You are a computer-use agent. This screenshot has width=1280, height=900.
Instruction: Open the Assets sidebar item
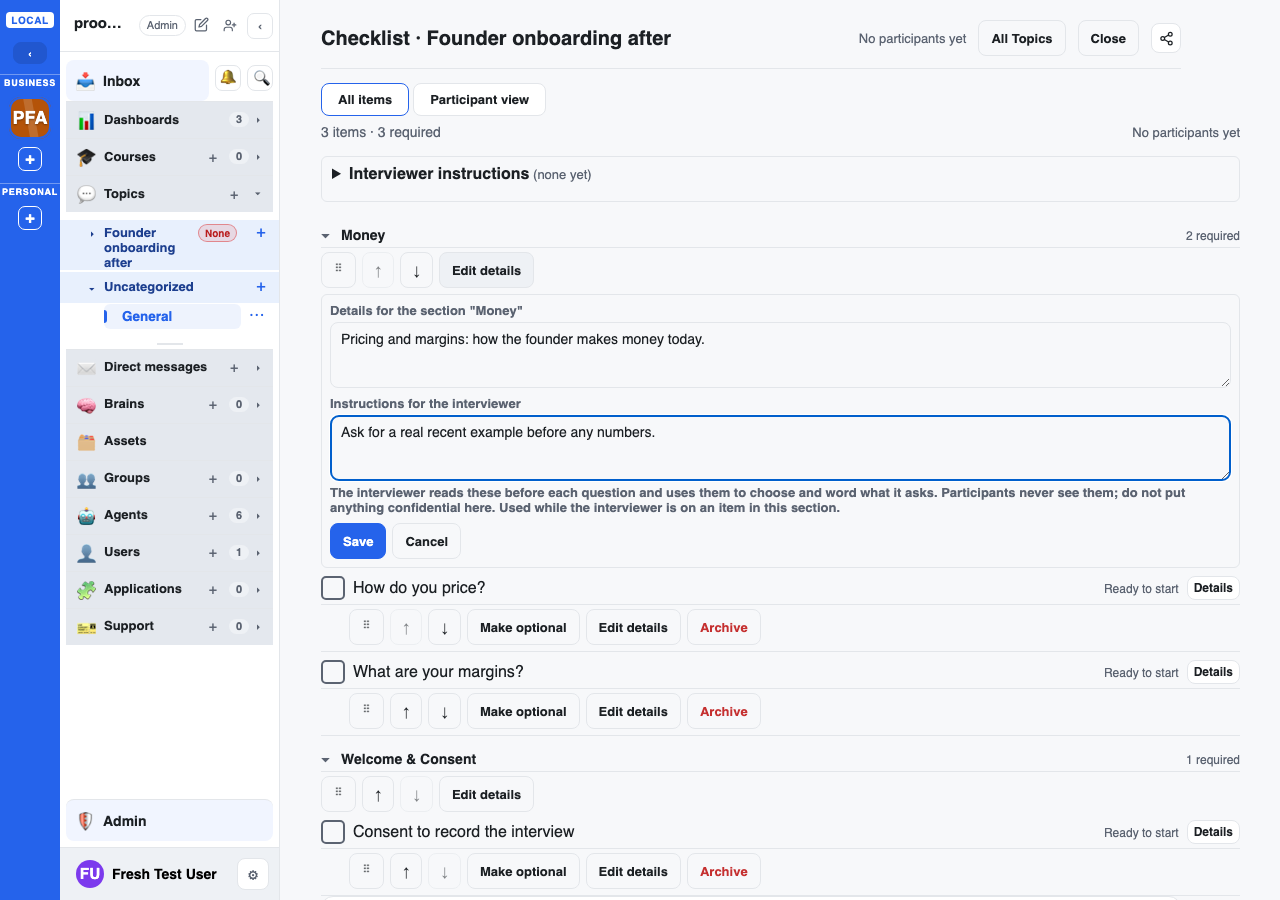[x=169, y=441]
